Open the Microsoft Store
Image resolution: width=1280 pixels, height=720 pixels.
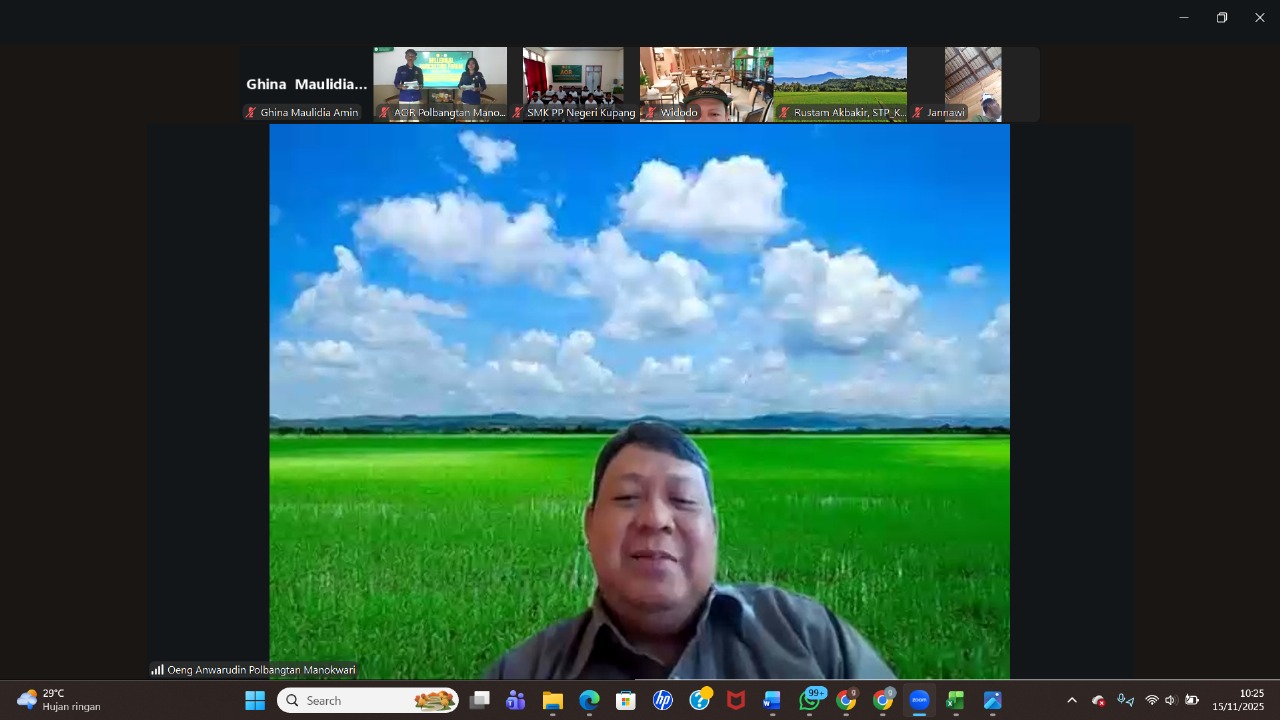[626, 701]
